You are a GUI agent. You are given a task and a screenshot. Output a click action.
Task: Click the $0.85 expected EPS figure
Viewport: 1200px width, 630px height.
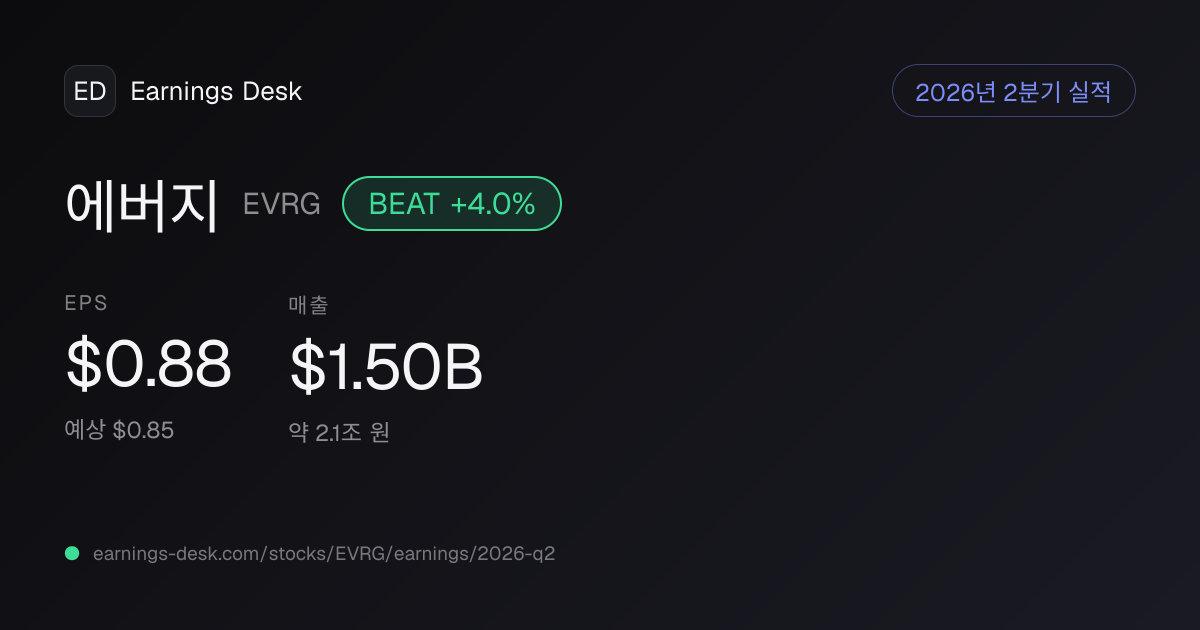pos(143,431)
